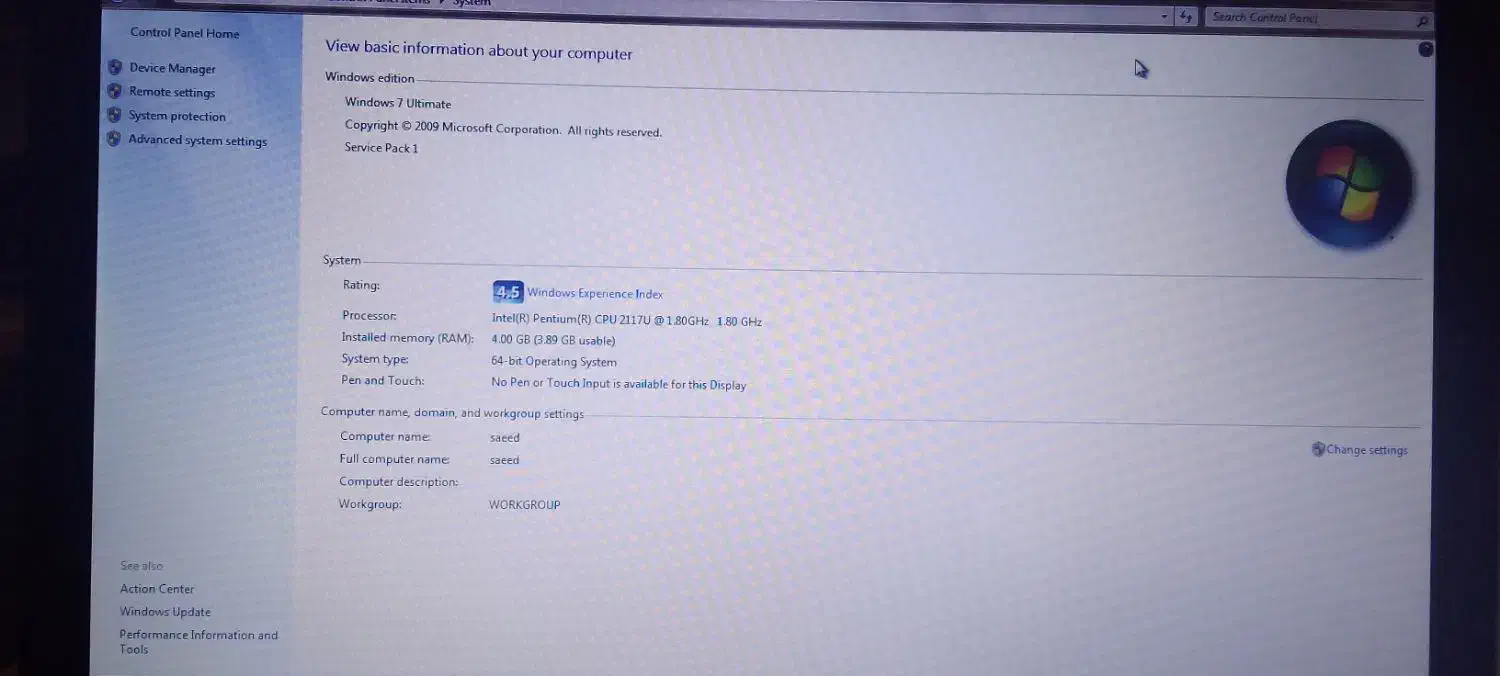The image size is (1500, 676).
Task: Click the View basic information heading
Action: pos(479,50)
